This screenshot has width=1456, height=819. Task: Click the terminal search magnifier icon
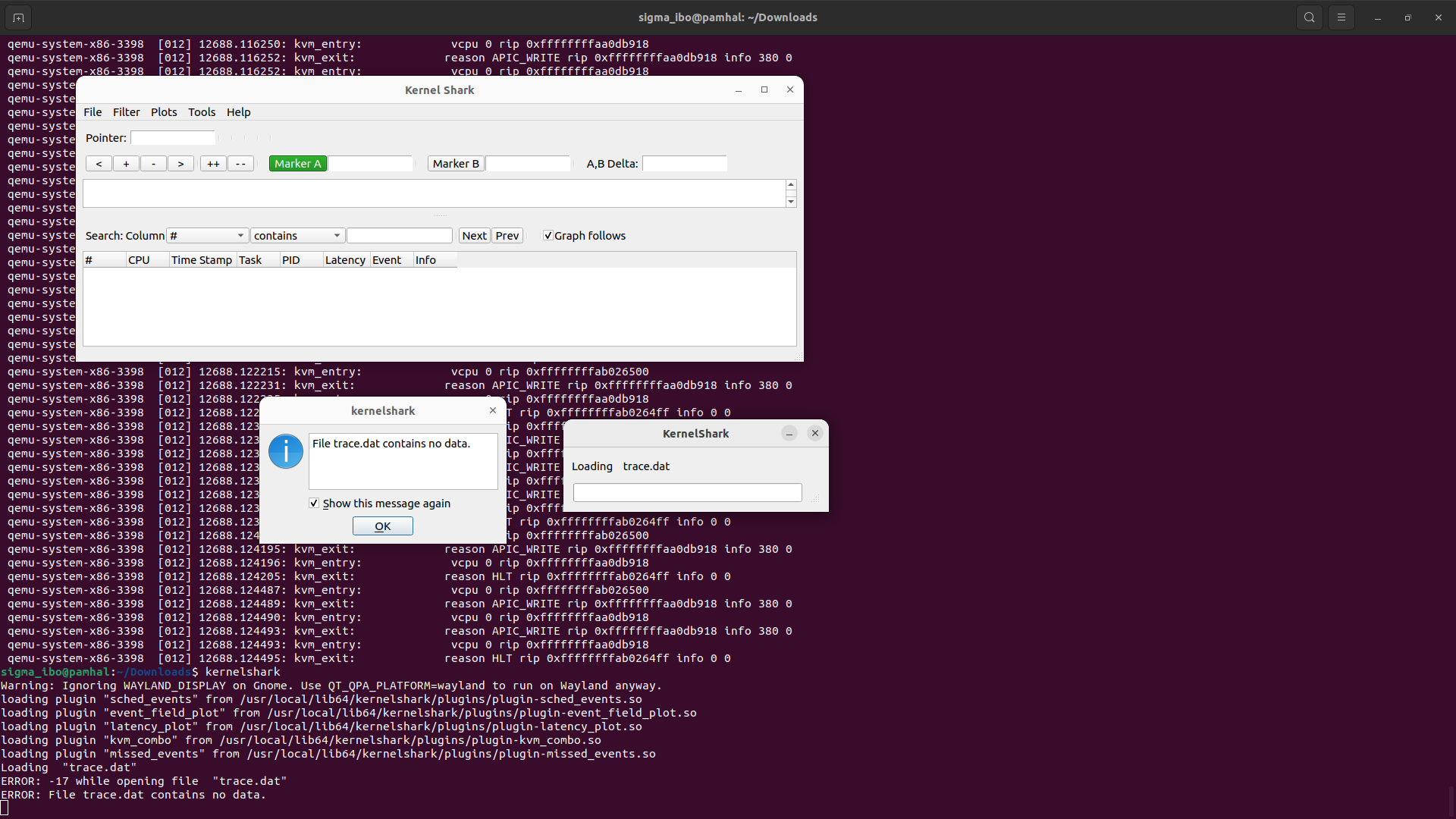(x=1309, y=17)
